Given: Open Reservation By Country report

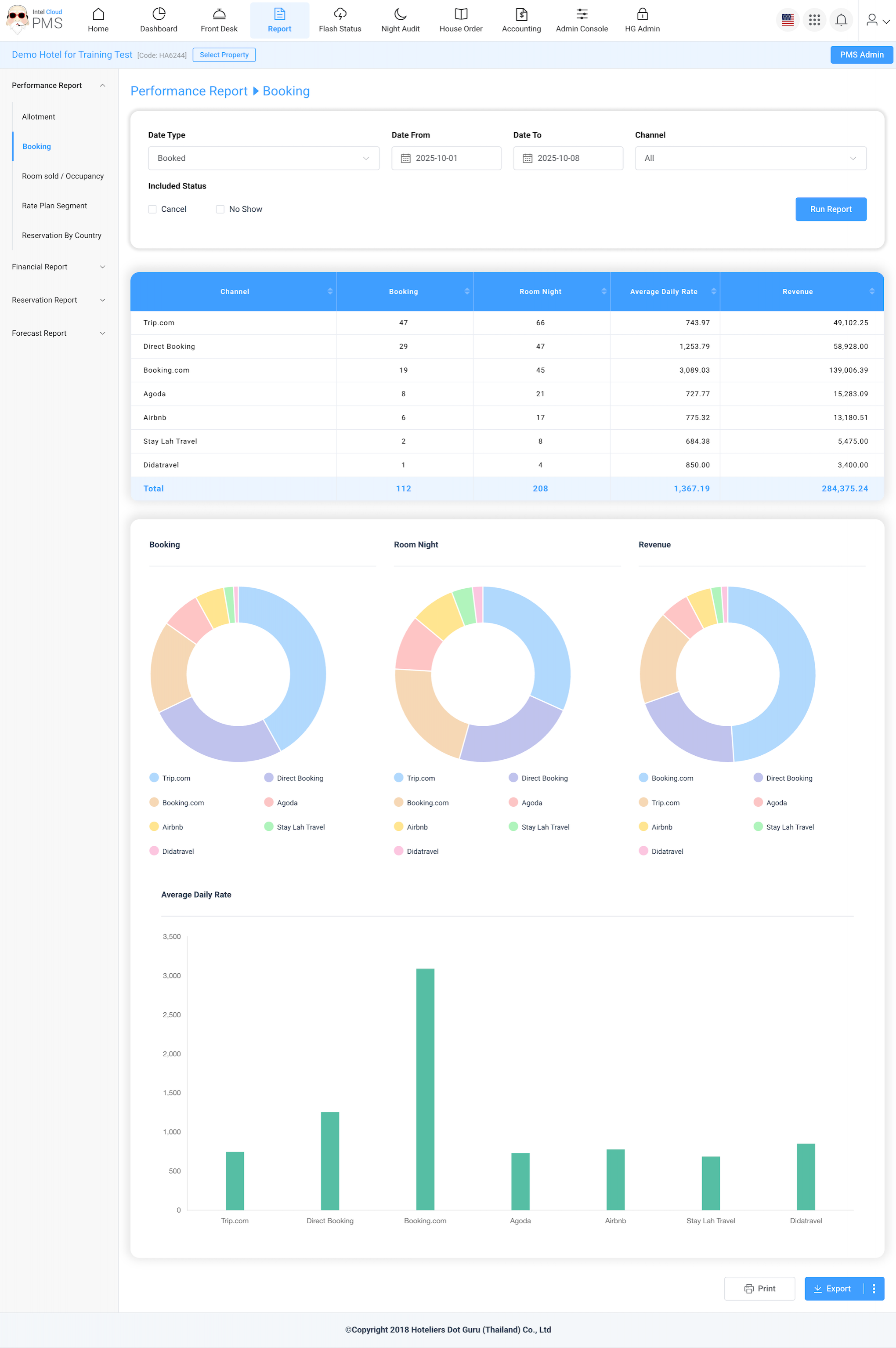Looking at the screenshot, I should [x=62, y=236].
